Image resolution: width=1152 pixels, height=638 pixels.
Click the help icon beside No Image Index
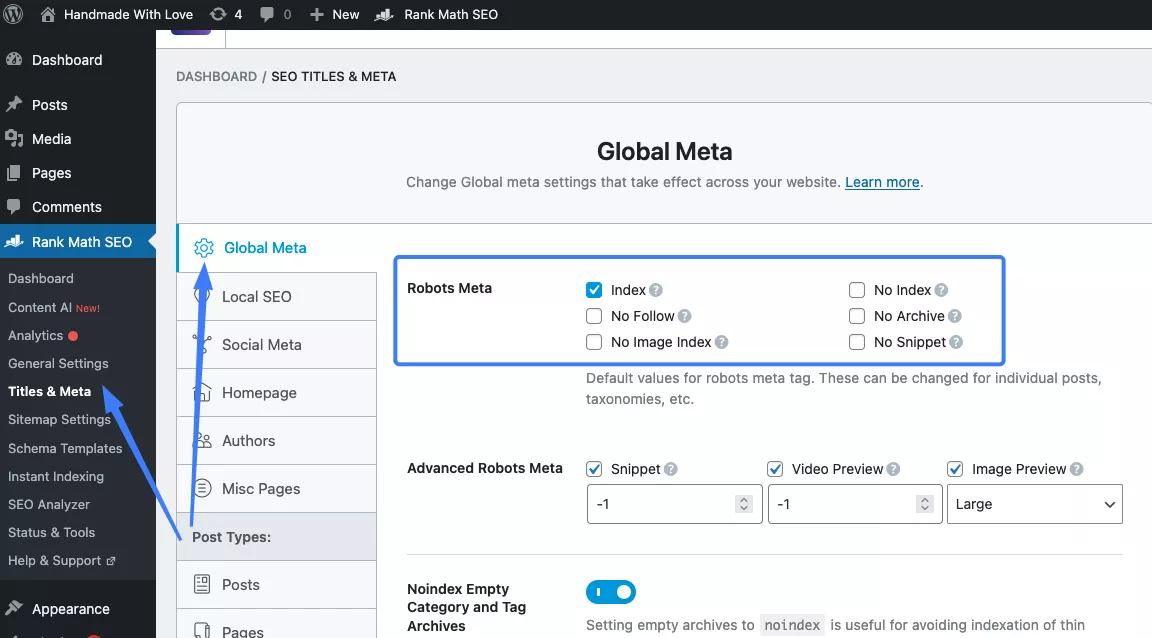click(722, 342)
